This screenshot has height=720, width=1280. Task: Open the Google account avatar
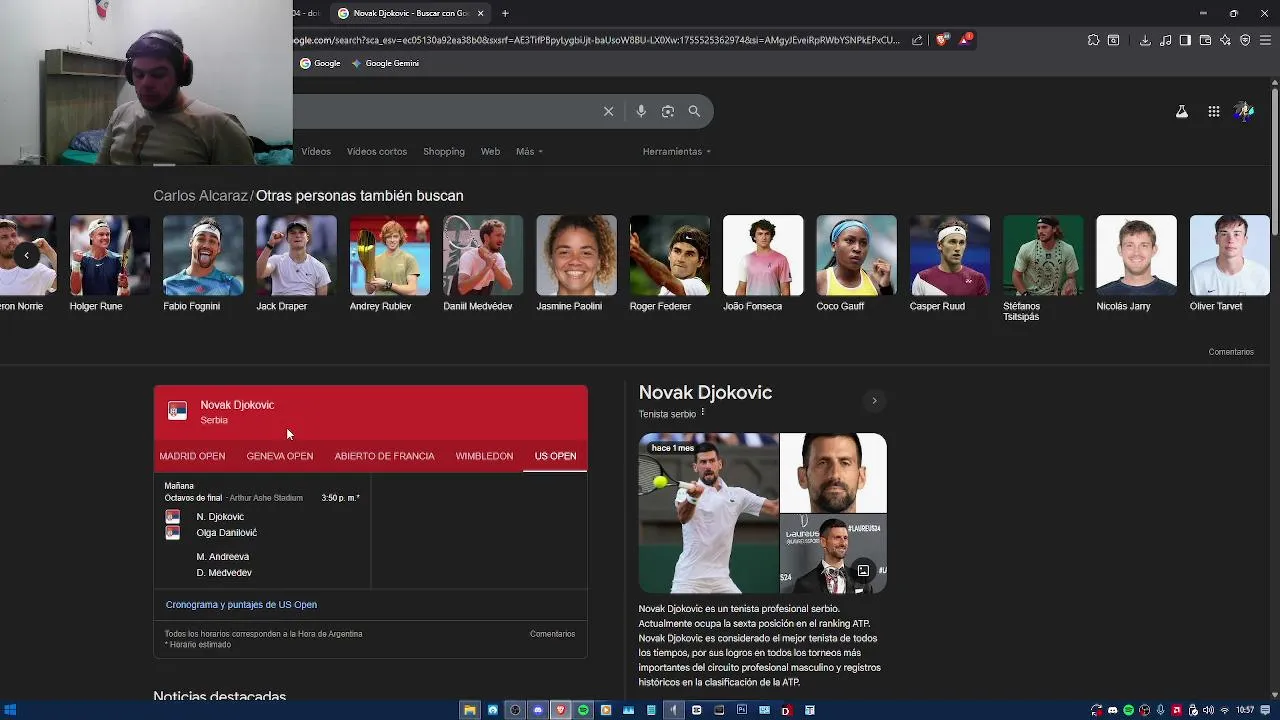click(x=1244, y=112)
